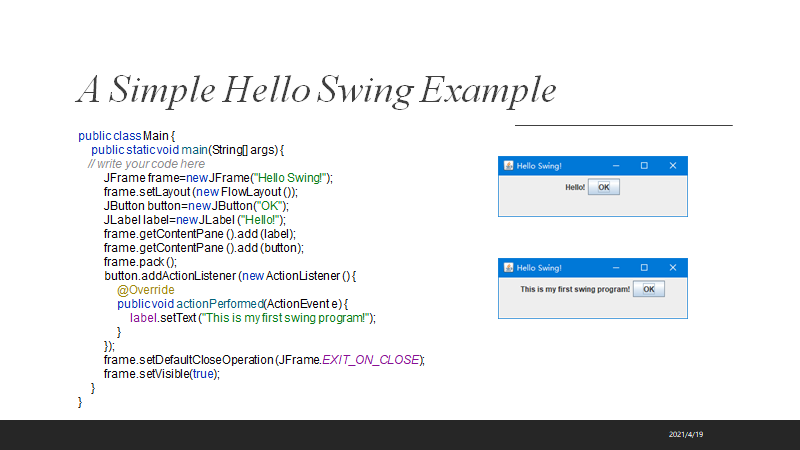Click the JFrame frame=new JFrame code line

(218, 178)
